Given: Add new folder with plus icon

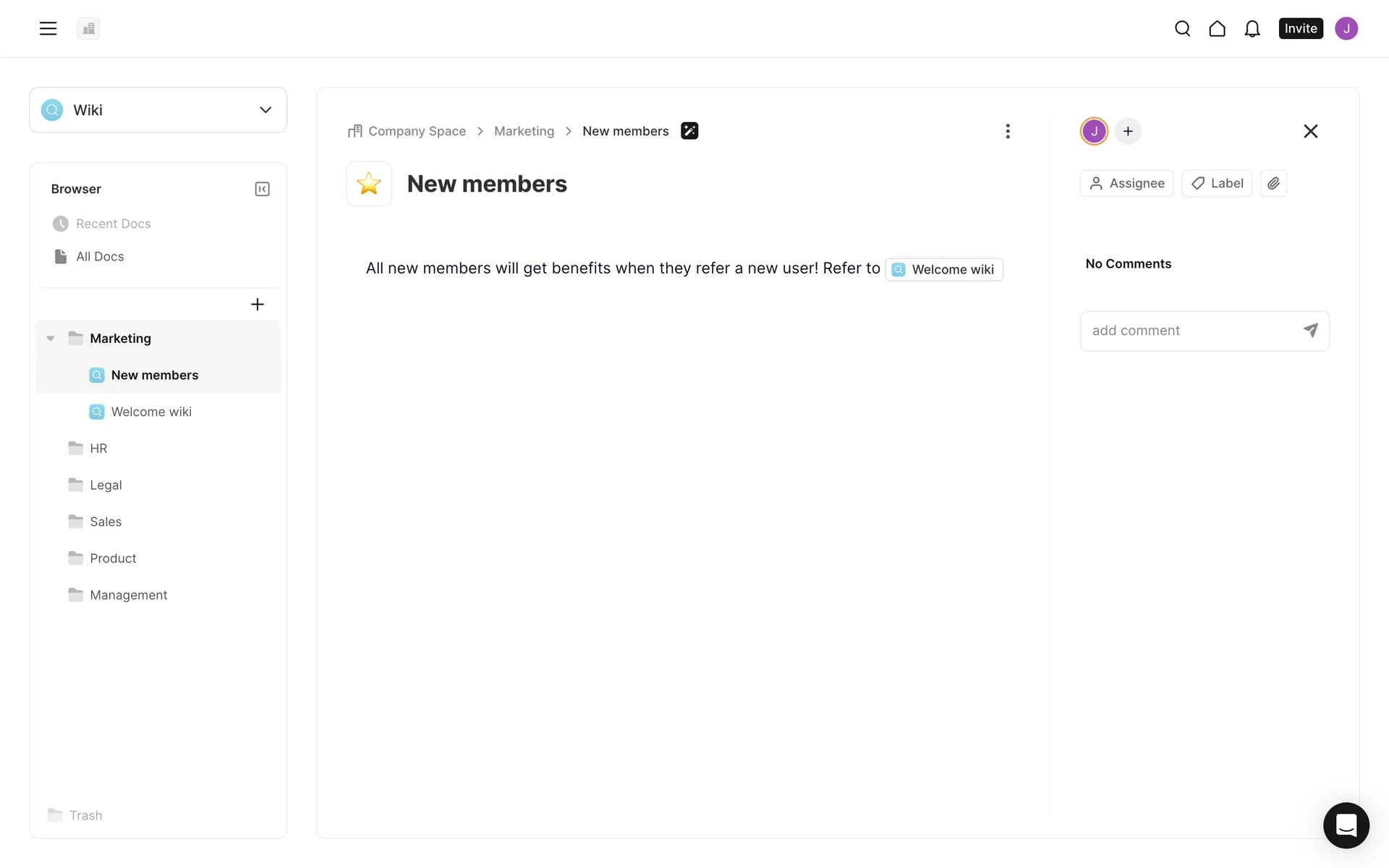Looking at the screenshot, I should pos(257,305).
